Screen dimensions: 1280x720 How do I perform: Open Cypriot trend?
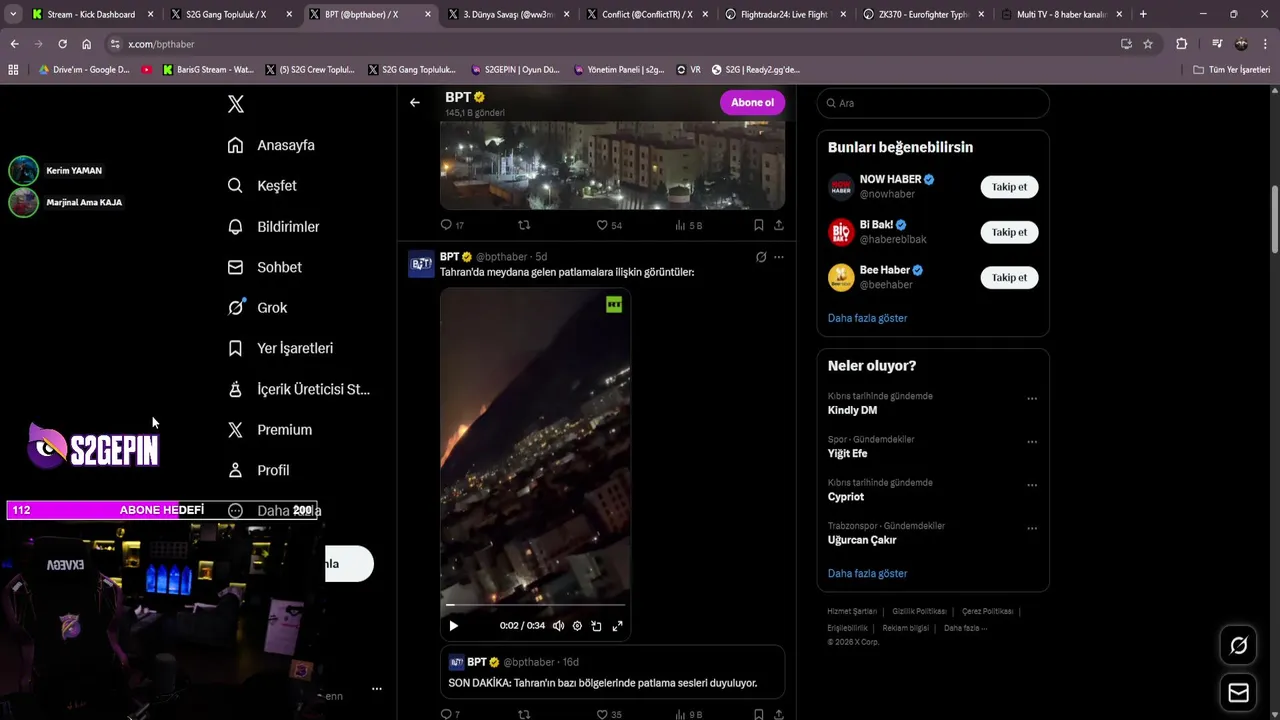click(846, 497)
